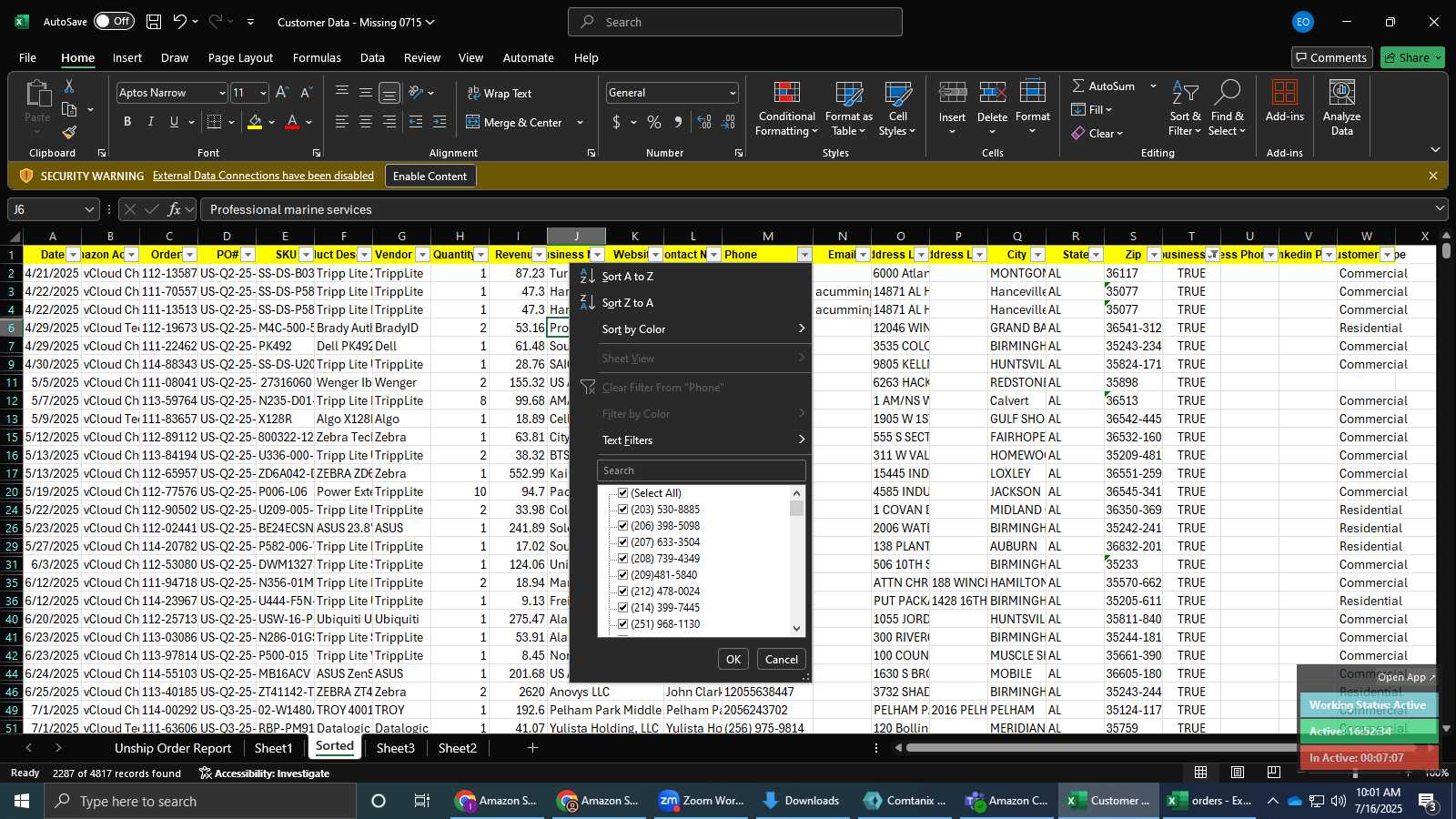Open the Zip column filter dropdown

tap(1154, 255)
